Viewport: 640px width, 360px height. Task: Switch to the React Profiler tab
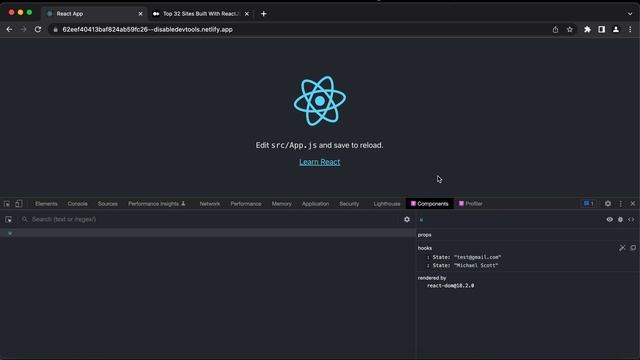coord(471,204)
